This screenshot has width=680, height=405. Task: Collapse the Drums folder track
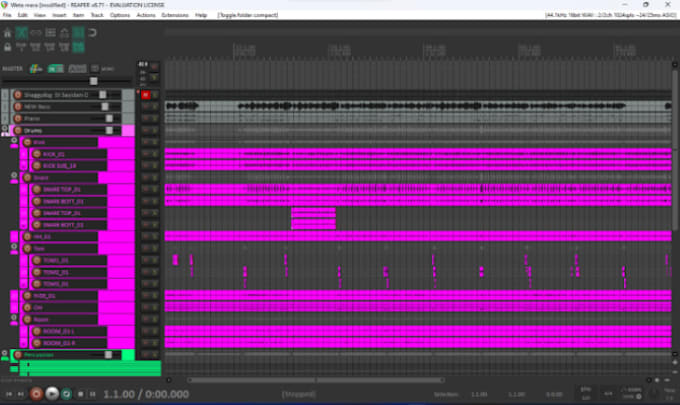[5, 129]
